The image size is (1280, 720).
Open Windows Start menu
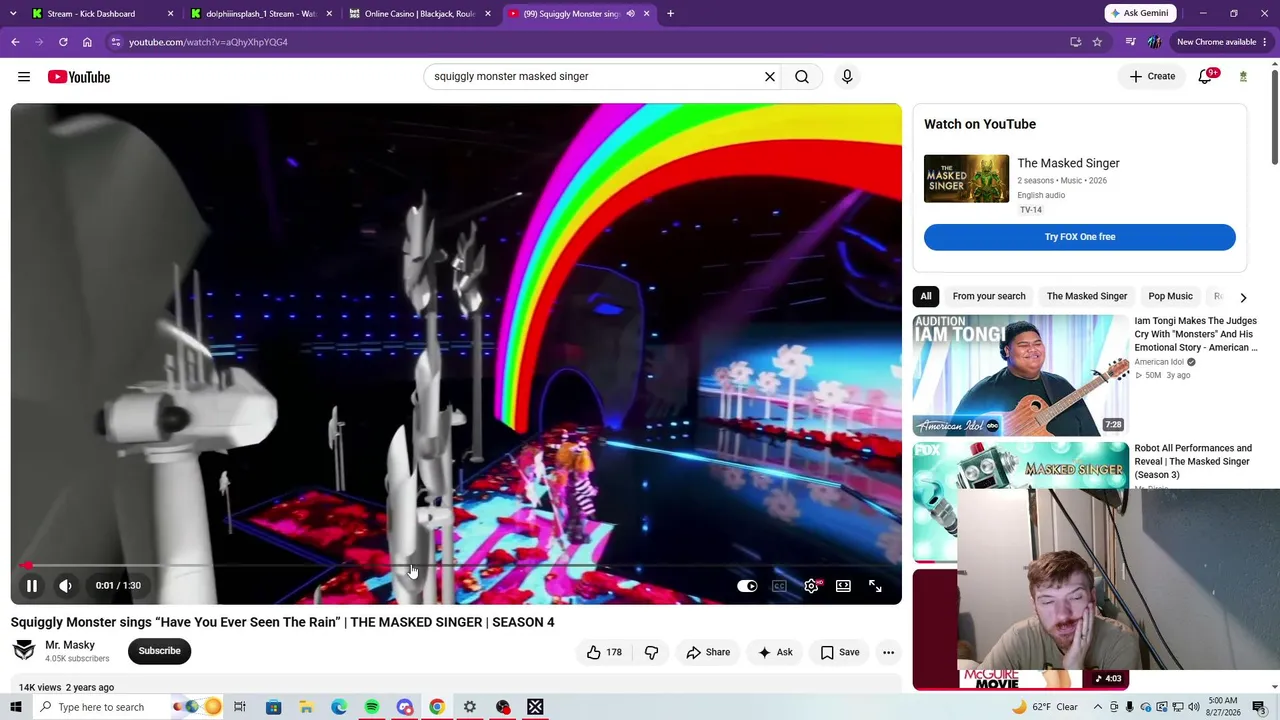[x=15, y=707]
